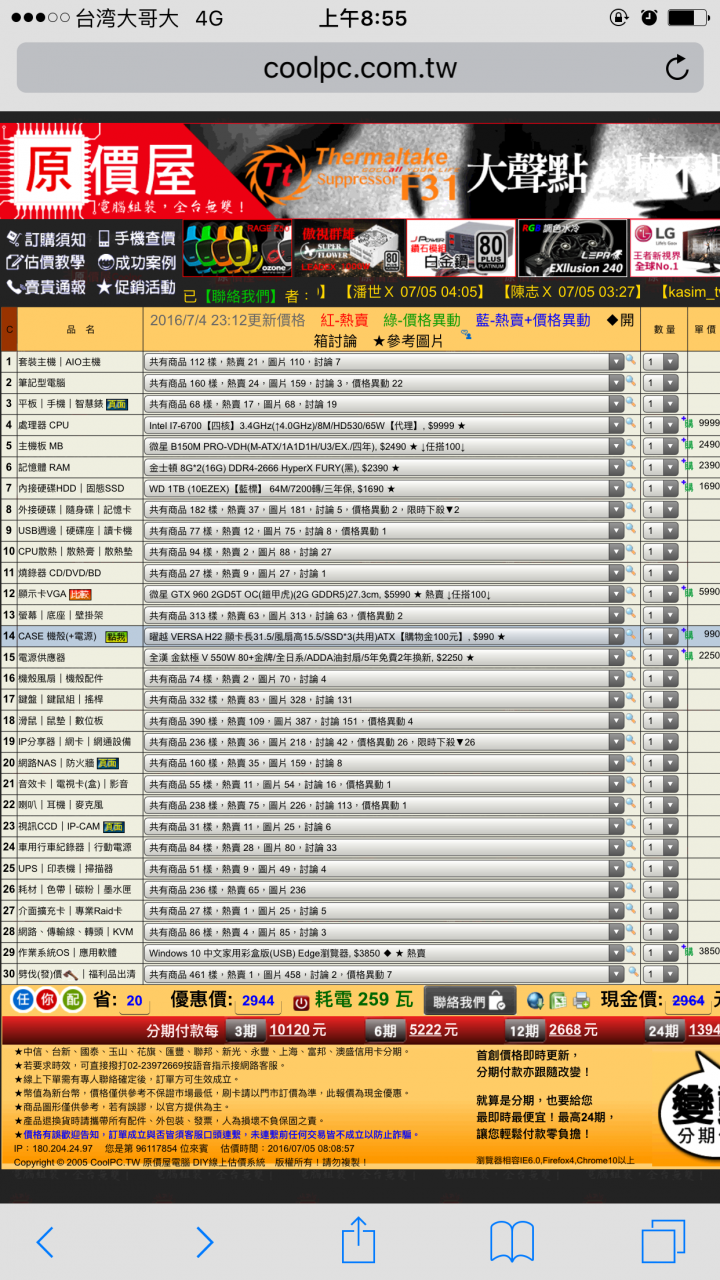The image size is (720, 1280).
Task: Open the 內接硬碟HDD product dropdown
Action: click(383, 488)
